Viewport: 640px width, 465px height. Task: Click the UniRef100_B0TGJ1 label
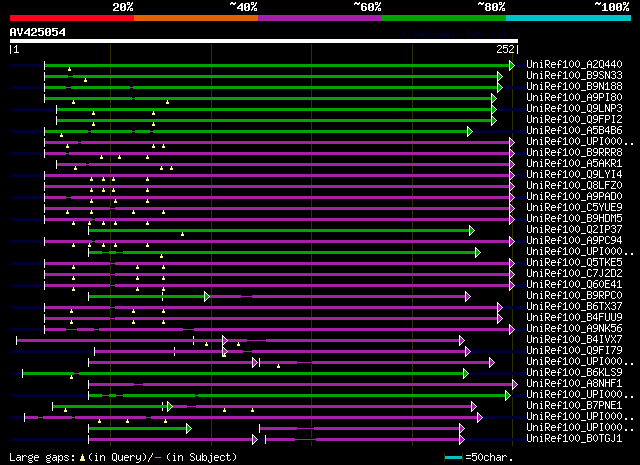point(574,438)
